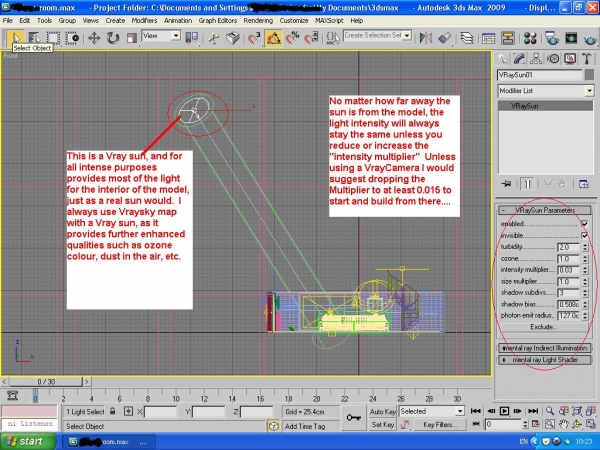Expand the mental ray Light Shader rollout

(x=545, y=360)
